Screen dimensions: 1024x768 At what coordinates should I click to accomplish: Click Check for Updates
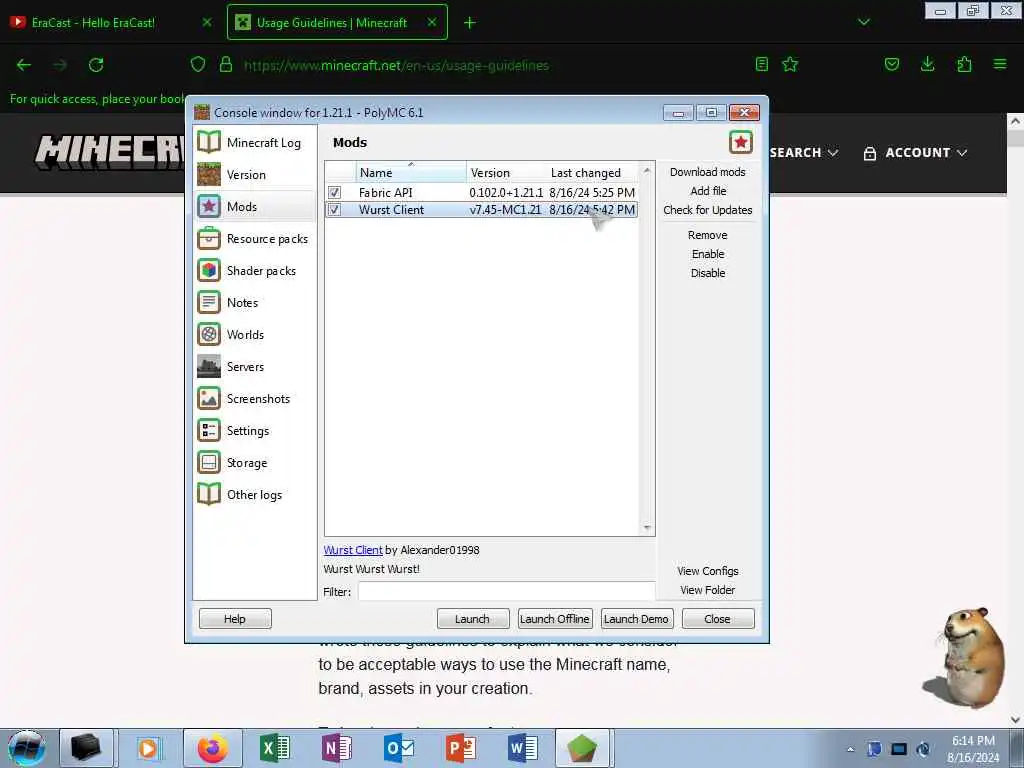(708, 210)
